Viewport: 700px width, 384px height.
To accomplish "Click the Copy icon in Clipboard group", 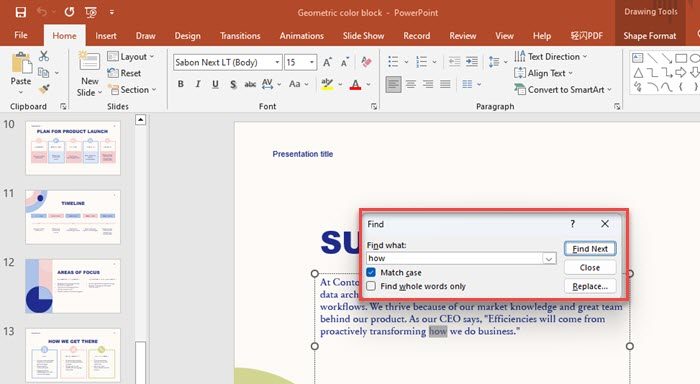I will (x=44, y=72).
